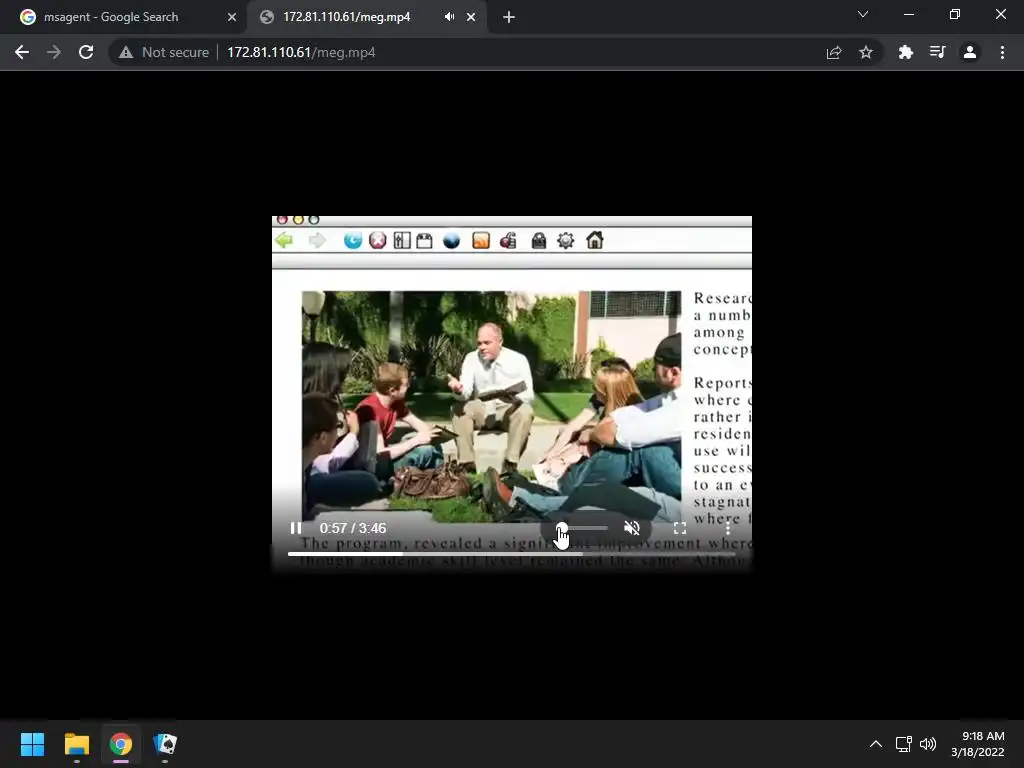The height and width of the screenshot is (768, 1024).
Task: Open the Solitaire cards taskbar app
Action: 165,744
